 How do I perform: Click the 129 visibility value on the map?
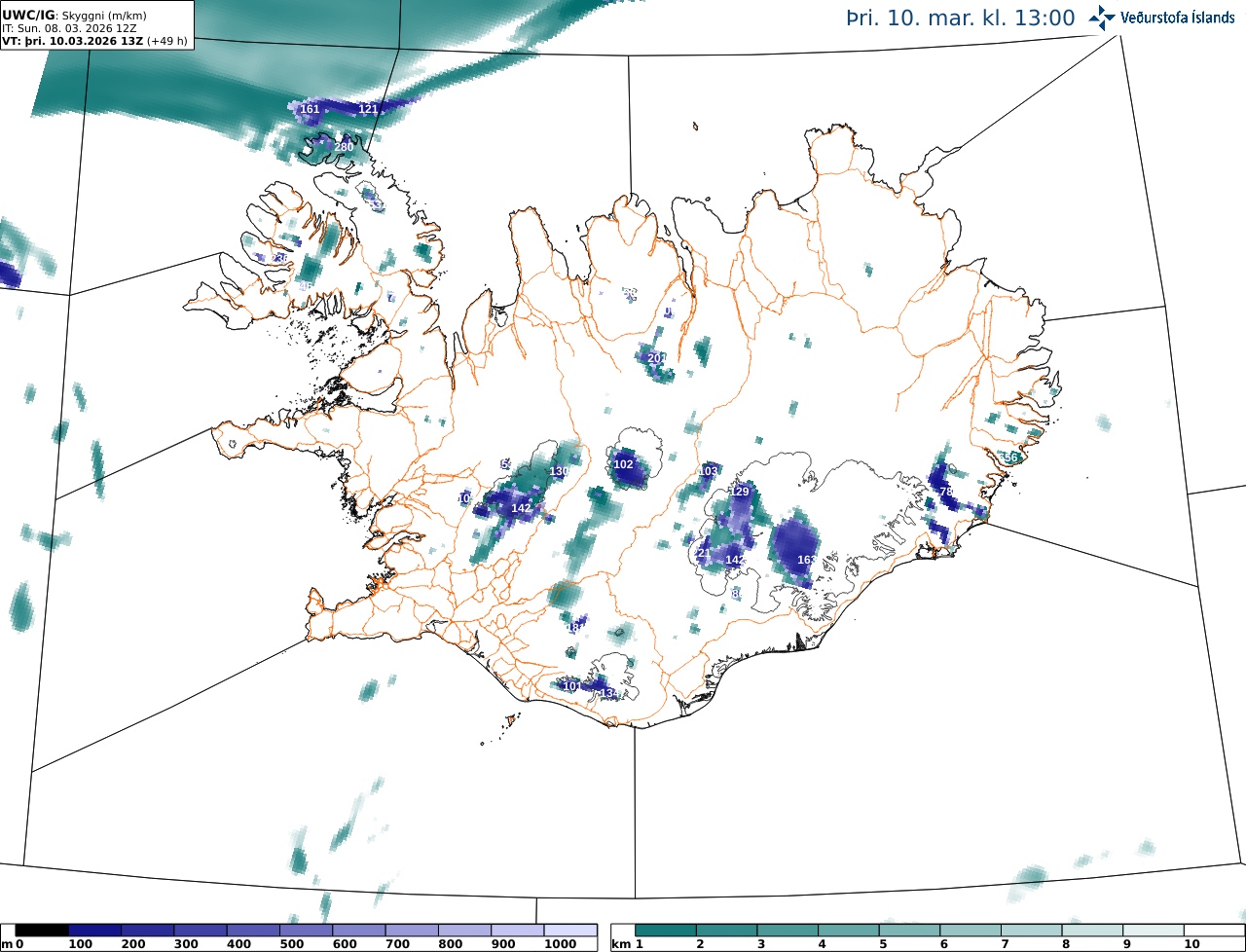pos(740,492)
